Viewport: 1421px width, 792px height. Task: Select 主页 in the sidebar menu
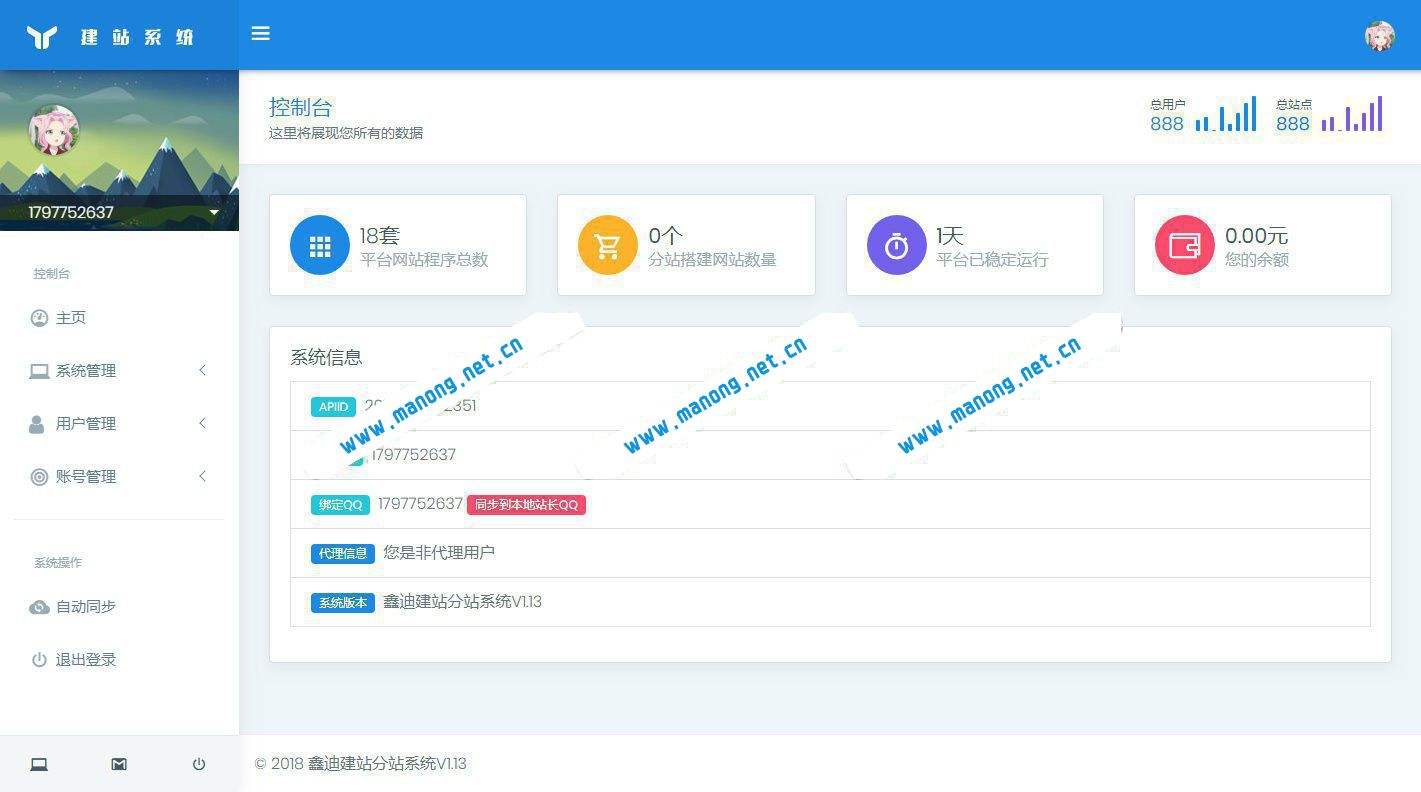pos(71,317)
